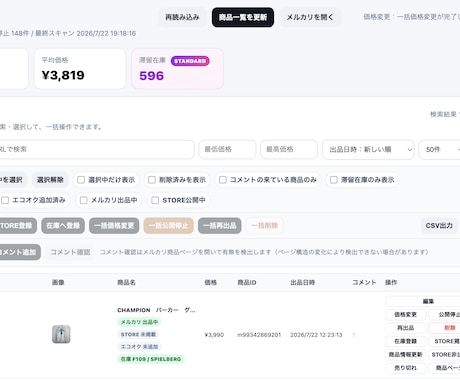Open Mercari with メルカリを開く button
The height and width of the screenshot is (380, 460).
click(x=310, y=17)
